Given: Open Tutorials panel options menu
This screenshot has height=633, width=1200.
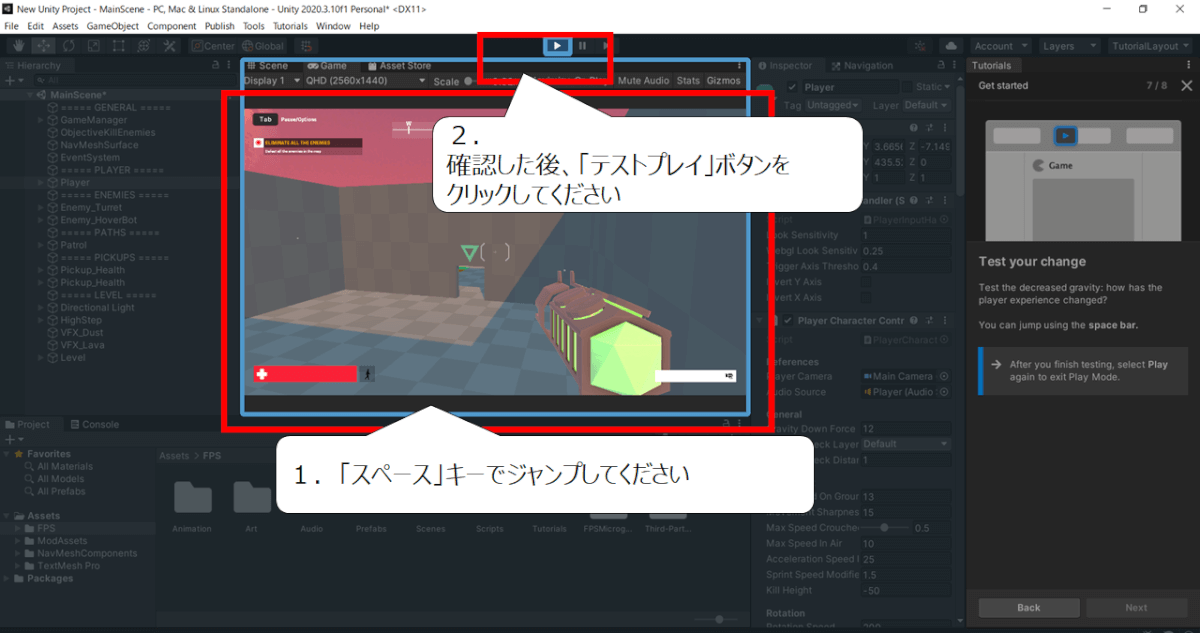Looking at the screenshot, I should [1190, 66].
